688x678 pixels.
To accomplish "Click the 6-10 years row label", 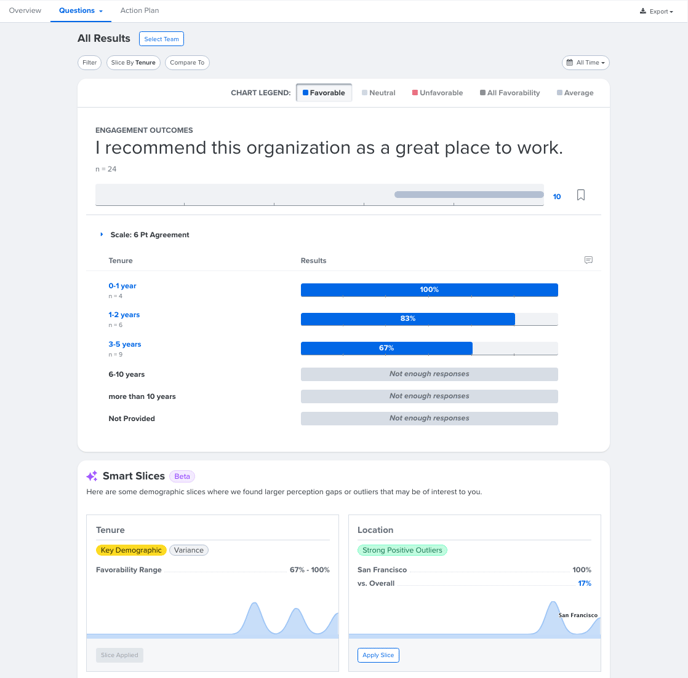I will 127,374.
